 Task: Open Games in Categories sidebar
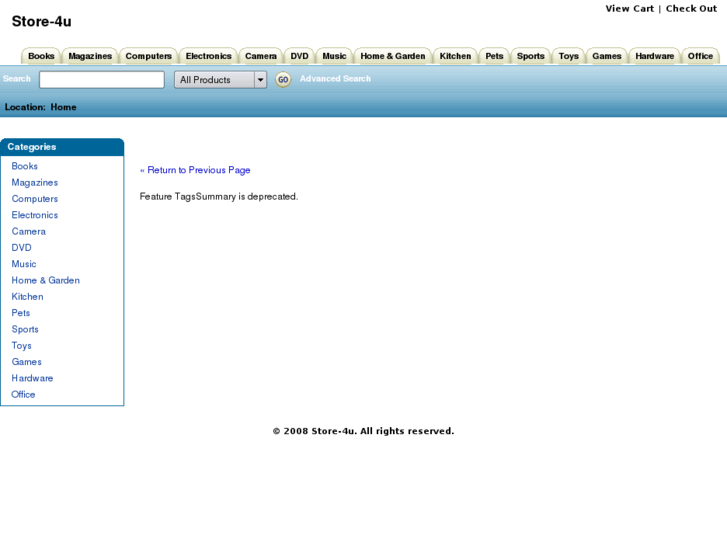point(26,362)
